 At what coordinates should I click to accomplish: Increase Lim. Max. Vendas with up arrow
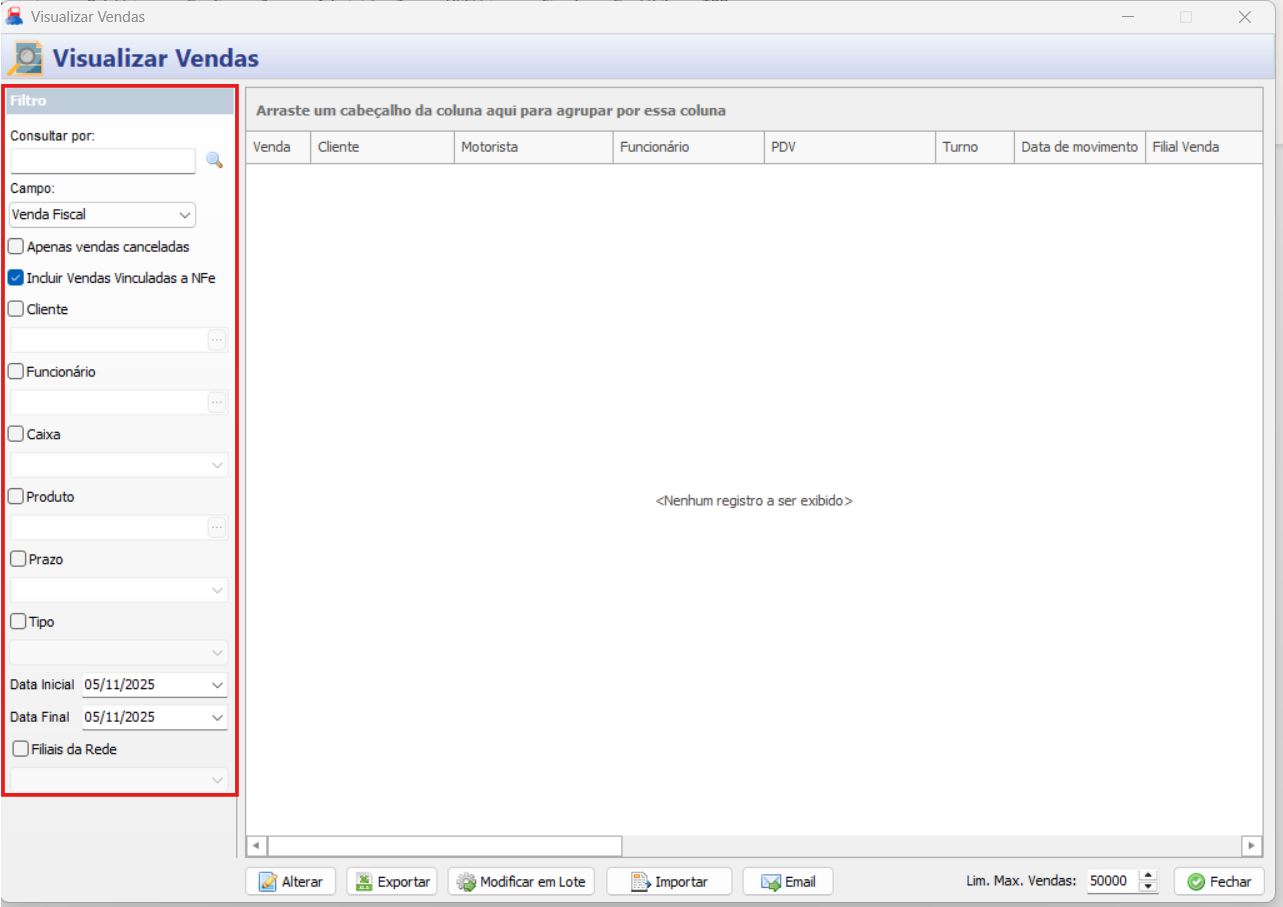[x=1148, y=876]
